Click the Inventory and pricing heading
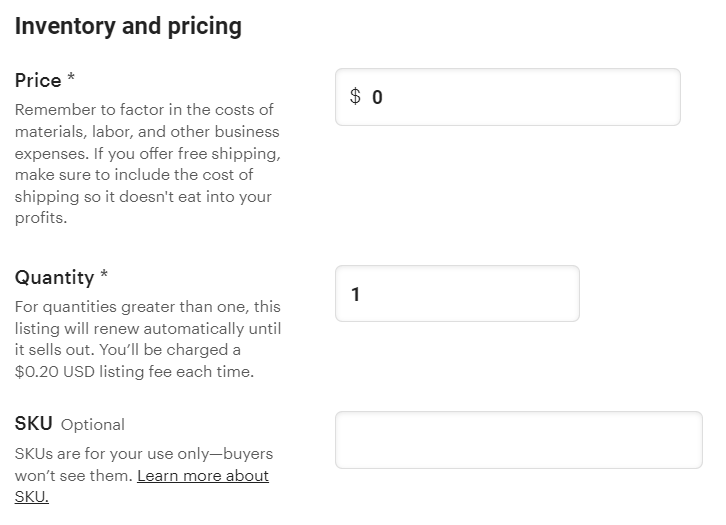This screenshot has width=726, height=525. [128, 26]
